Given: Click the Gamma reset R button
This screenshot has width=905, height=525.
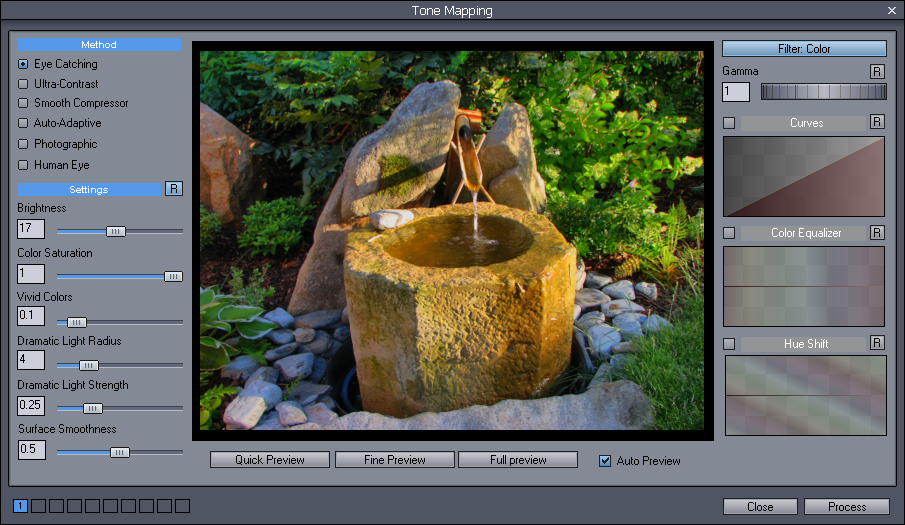Looking at the screenshot, I should pos(877,72).
